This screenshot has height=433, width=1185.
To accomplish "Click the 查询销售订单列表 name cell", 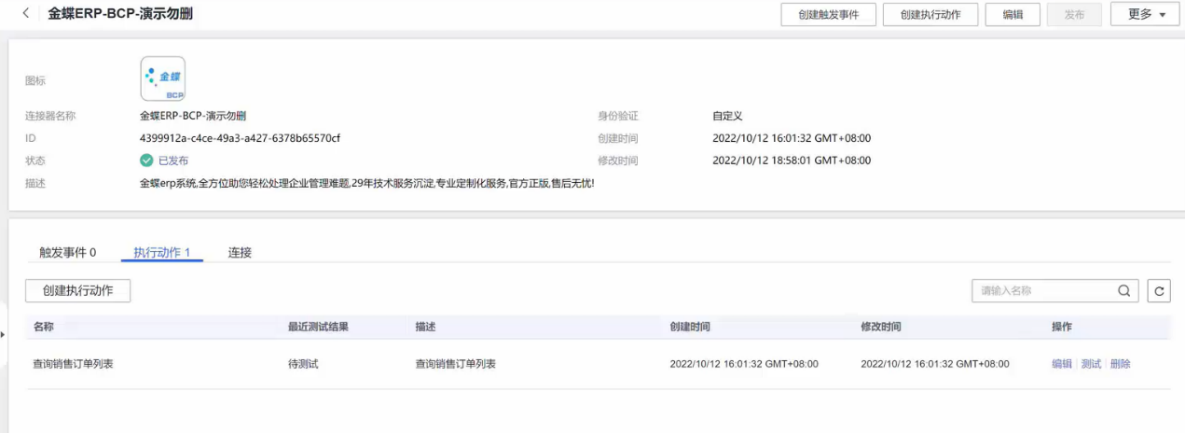I will tap(73, 363).
